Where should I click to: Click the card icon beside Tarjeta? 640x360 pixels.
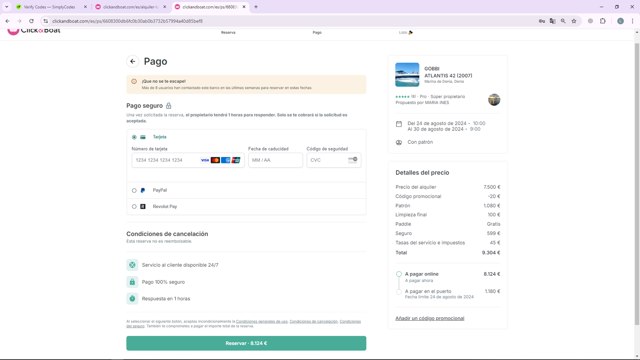pos(143,137)
